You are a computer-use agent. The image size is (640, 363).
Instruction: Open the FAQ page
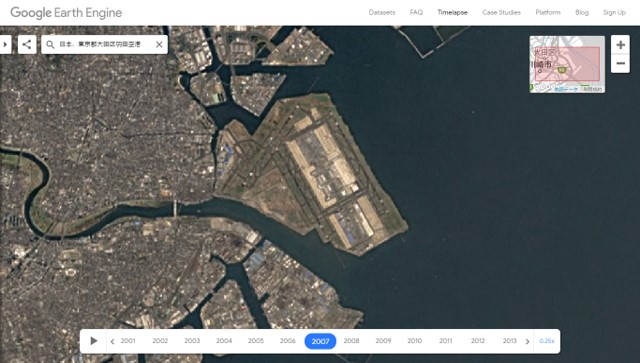click(x=416, y=12)
